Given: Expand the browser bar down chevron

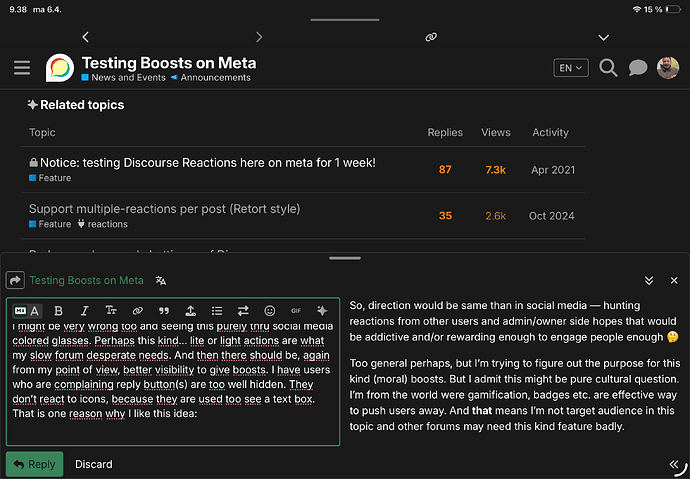Looking at the screenshot, I should click(x=603, y=37).
